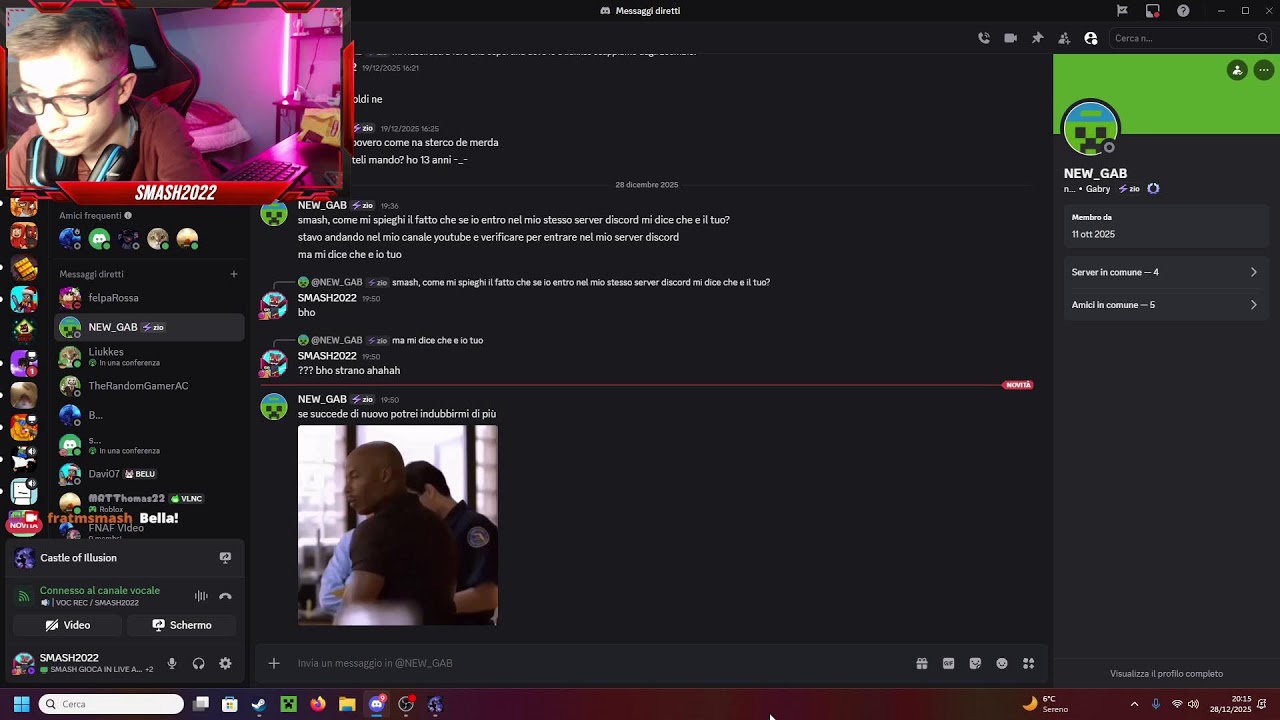This screenshot has height=720, width=1280.
Task: Click the chat search field 'Cerca n...'
Action: (1190, 38)
